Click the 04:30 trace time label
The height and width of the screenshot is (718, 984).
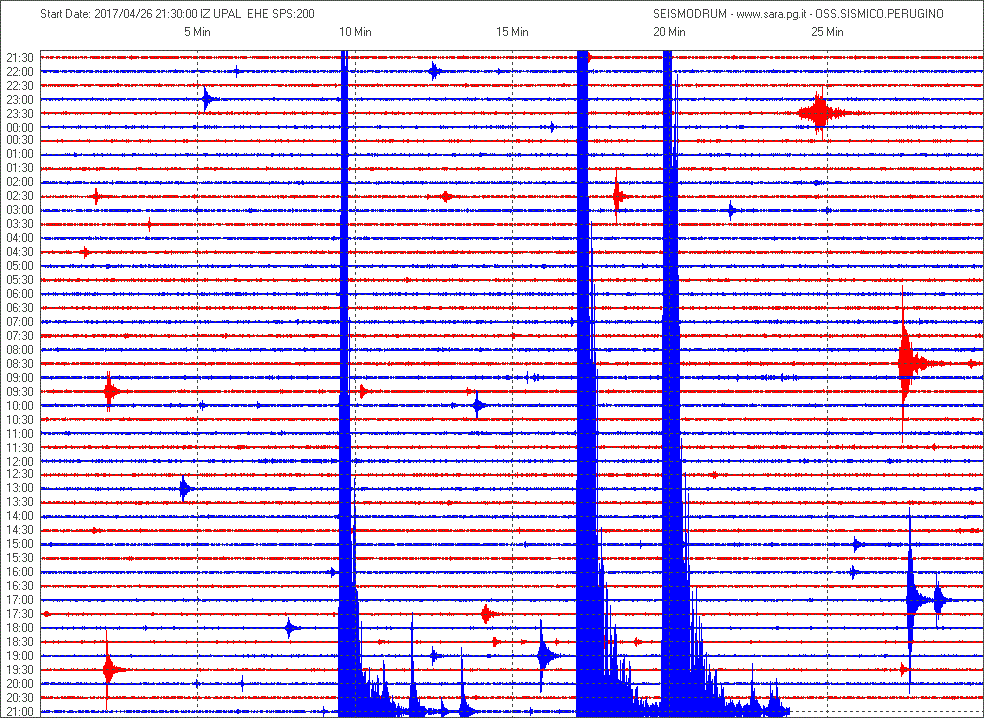pos(19,252)
